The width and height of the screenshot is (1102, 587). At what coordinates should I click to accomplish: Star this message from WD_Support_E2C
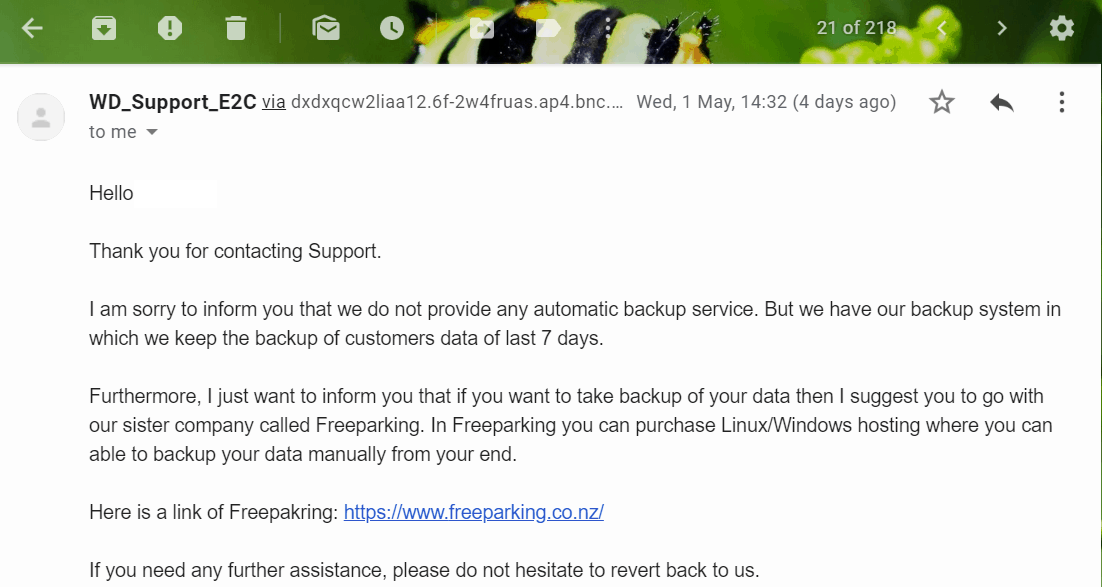click(942, 103)
